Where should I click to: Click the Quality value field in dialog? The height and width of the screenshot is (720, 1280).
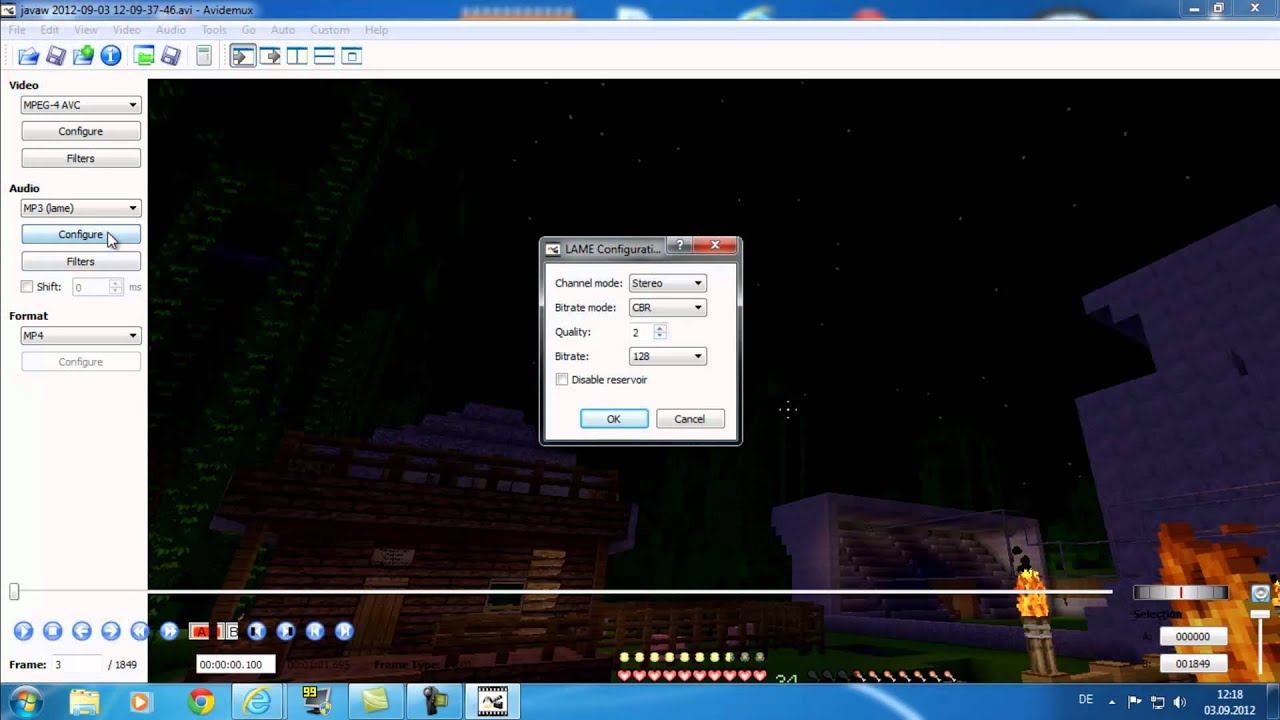tap(640, 332)
